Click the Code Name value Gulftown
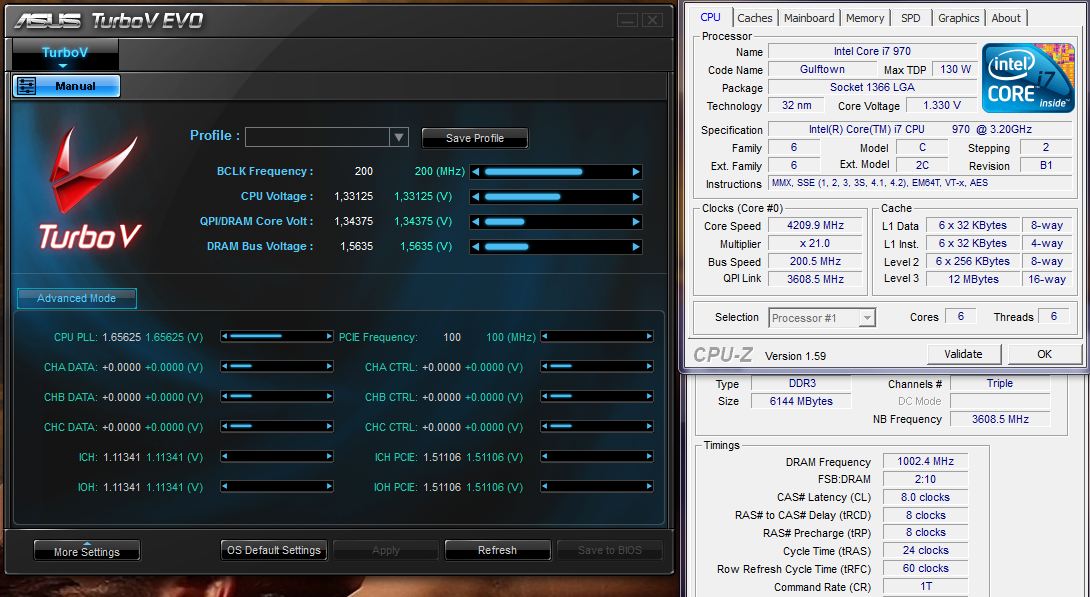Screen dimensions: 1090x597 822,69
